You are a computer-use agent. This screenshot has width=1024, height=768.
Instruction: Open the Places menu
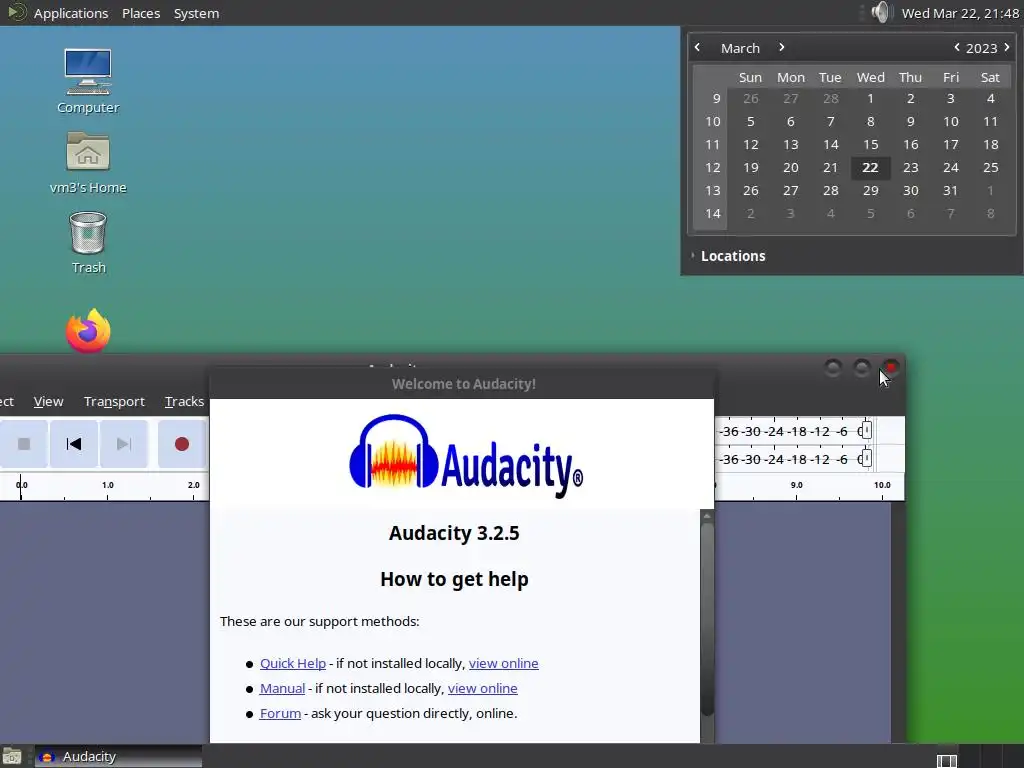pos(141,13)
